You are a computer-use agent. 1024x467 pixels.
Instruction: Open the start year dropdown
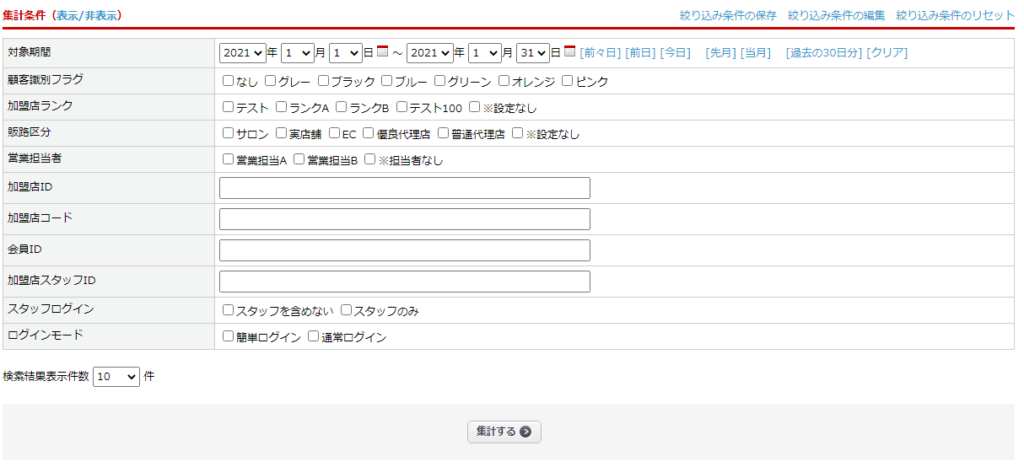pos(242,53)
